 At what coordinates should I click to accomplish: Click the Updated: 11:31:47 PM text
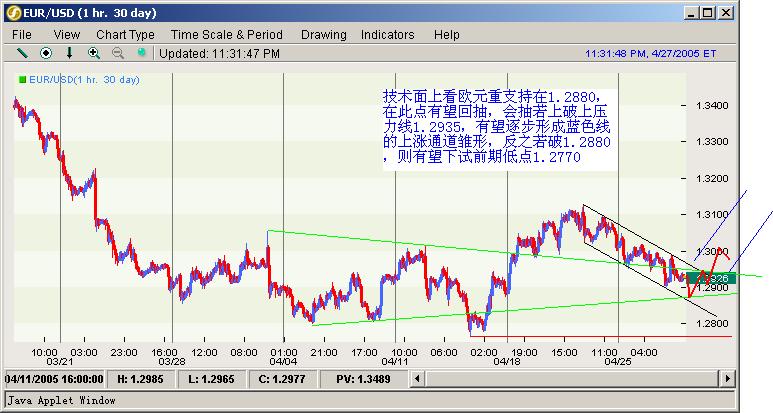pyautogui.click(x=219, y=53)
